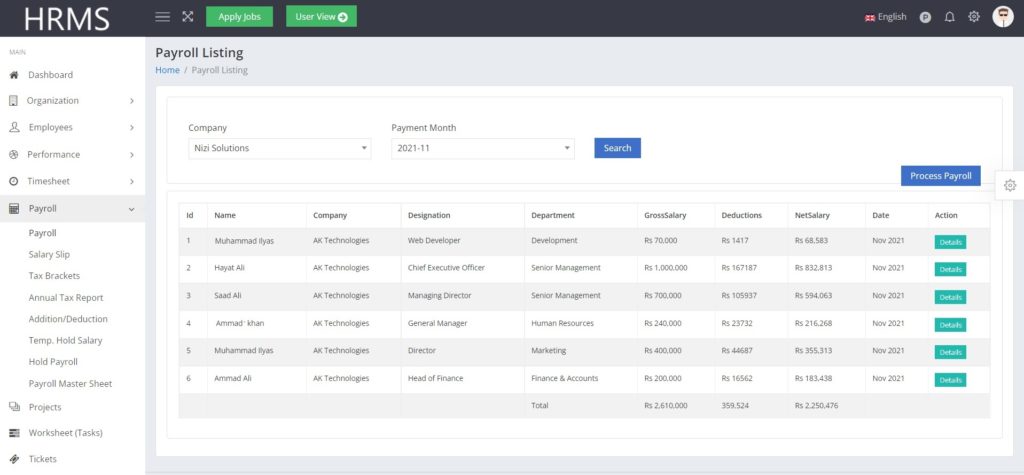Follow the Home breadcrumb link
This screenshot has width=1024, height=475.
(x=167, y=70)
